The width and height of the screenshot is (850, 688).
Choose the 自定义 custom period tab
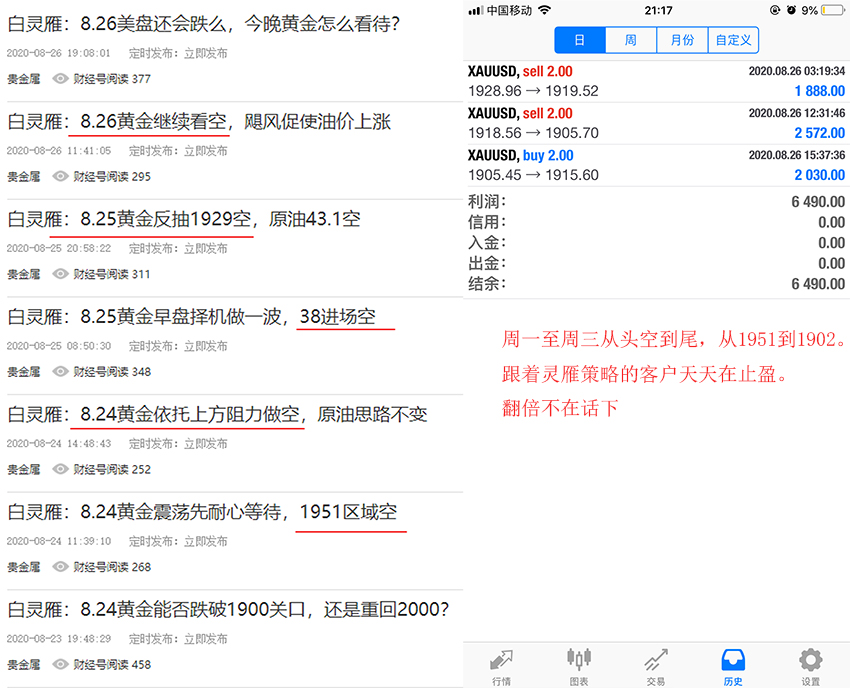[x=733, y=40]
